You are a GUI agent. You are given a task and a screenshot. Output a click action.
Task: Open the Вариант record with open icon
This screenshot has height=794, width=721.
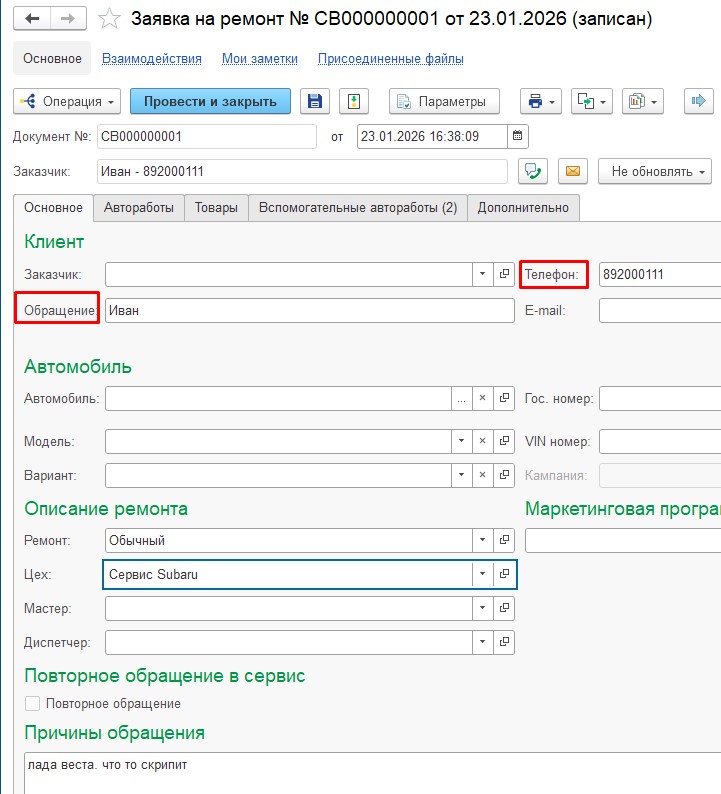click(x=504, y=475)
